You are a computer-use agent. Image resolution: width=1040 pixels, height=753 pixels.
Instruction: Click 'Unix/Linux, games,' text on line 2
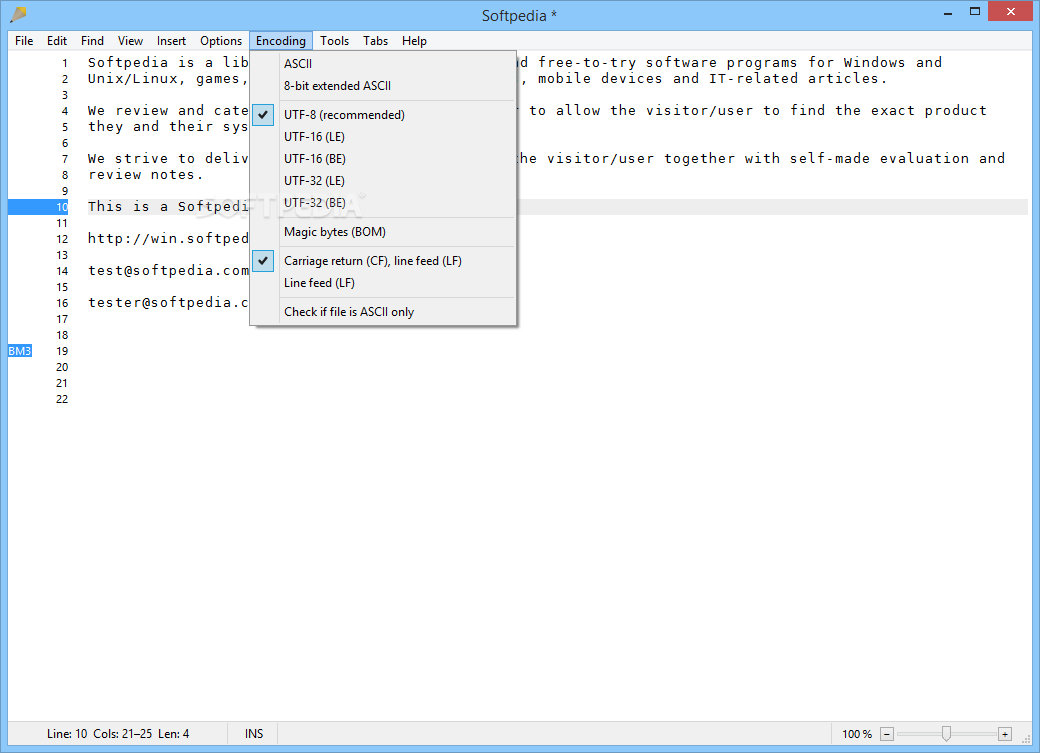coord(168,79)
